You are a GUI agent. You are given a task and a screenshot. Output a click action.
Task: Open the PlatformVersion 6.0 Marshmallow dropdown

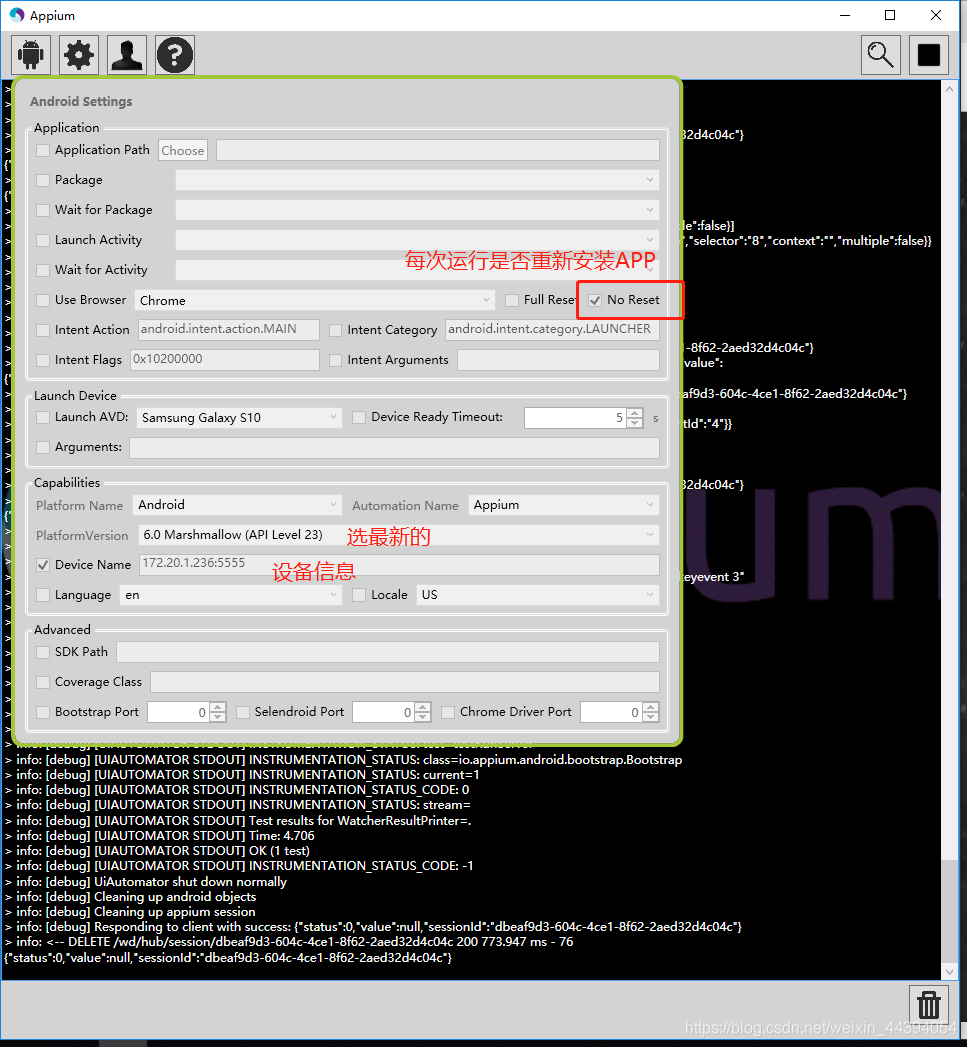click(399, 535)
